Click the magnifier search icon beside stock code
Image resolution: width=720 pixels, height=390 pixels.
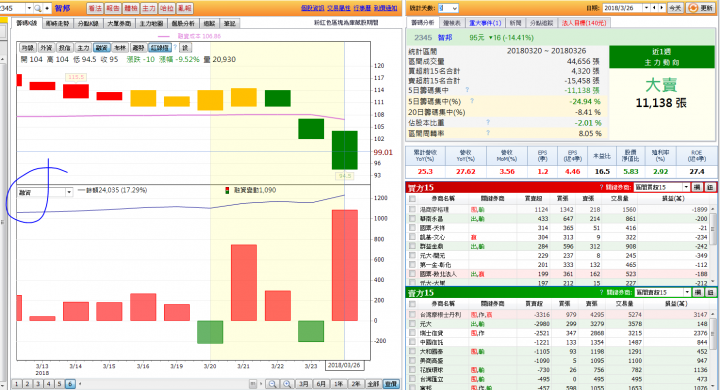coord(38,8)
